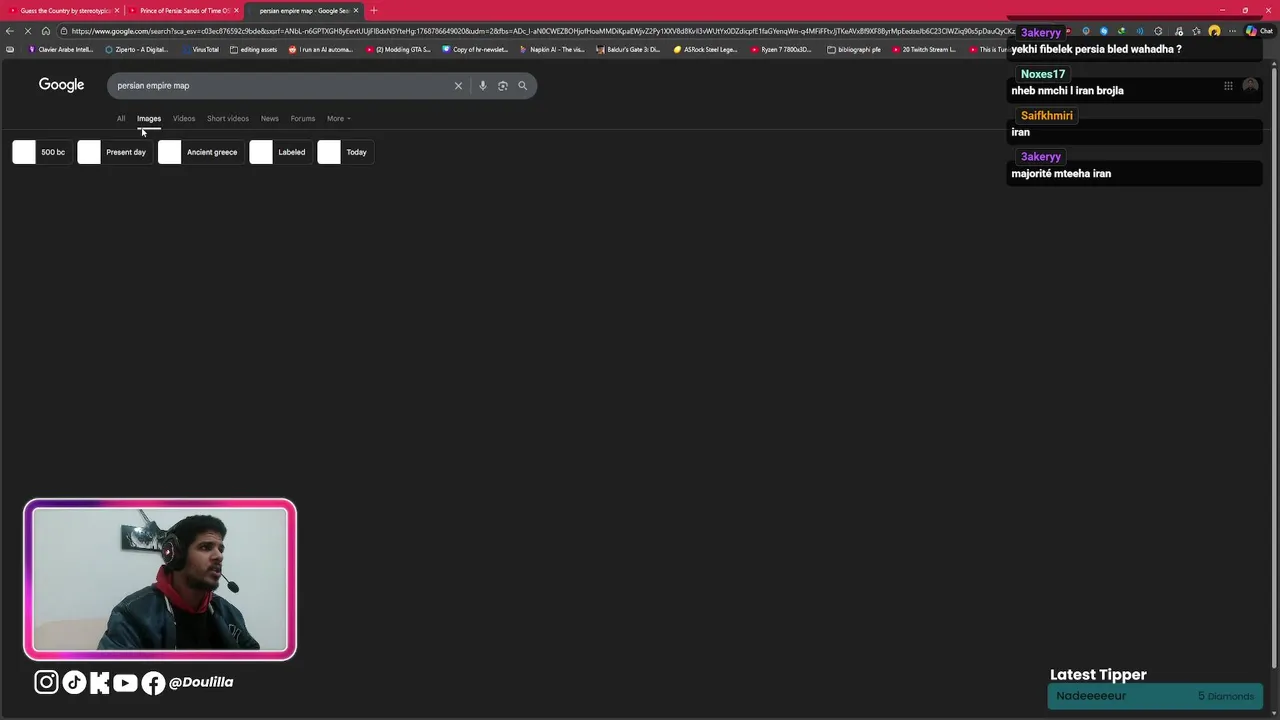This screenshot has height=720, width=1280.
Task: Open the 20 Twitch Stream bookmark
Action: pos(925,49)
